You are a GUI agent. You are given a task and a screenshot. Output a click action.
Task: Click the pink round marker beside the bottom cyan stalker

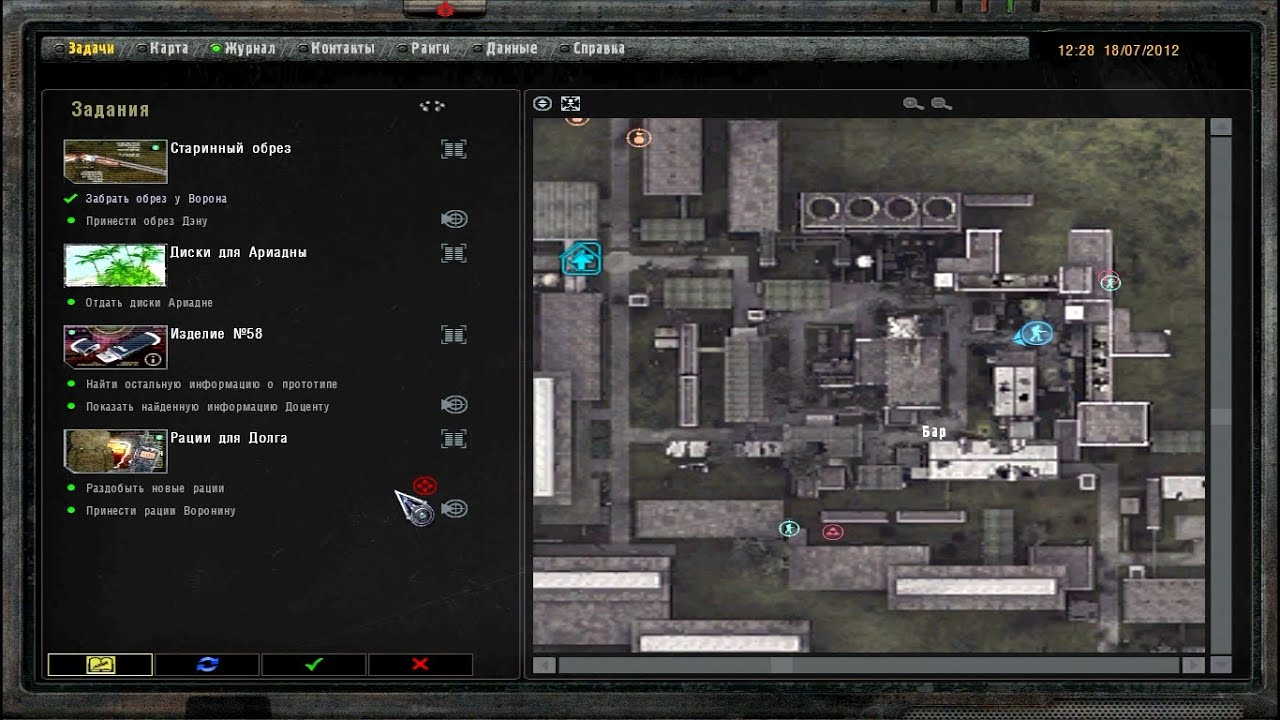pyautogui.click(x=832, y=532)
